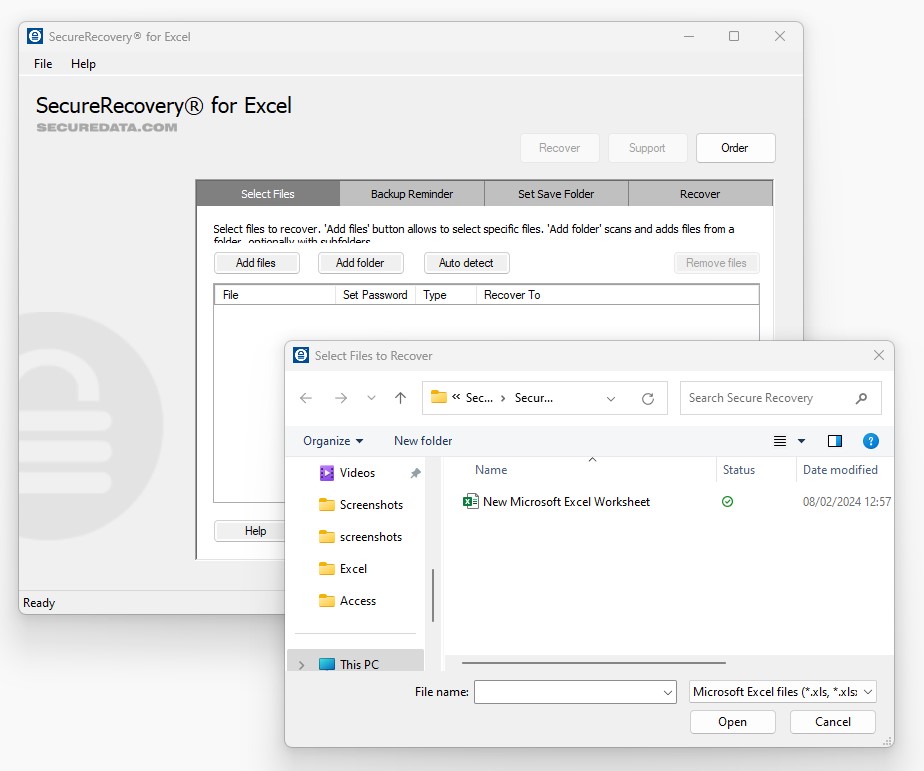924x771 pixels.
Task: Click the Back arrow in file dialog
Action: click(x=306, y=398)
